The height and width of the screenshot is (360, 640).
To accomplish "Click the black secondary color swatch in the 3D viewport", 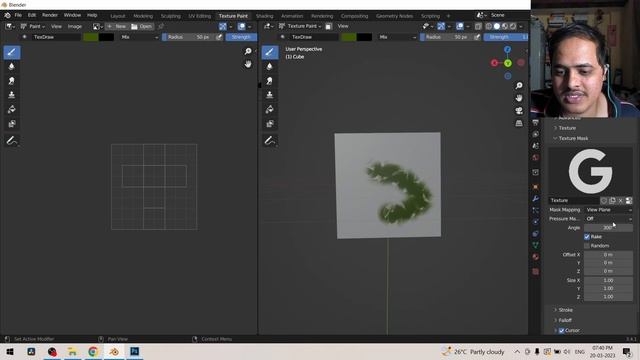I will pos(364,37).
